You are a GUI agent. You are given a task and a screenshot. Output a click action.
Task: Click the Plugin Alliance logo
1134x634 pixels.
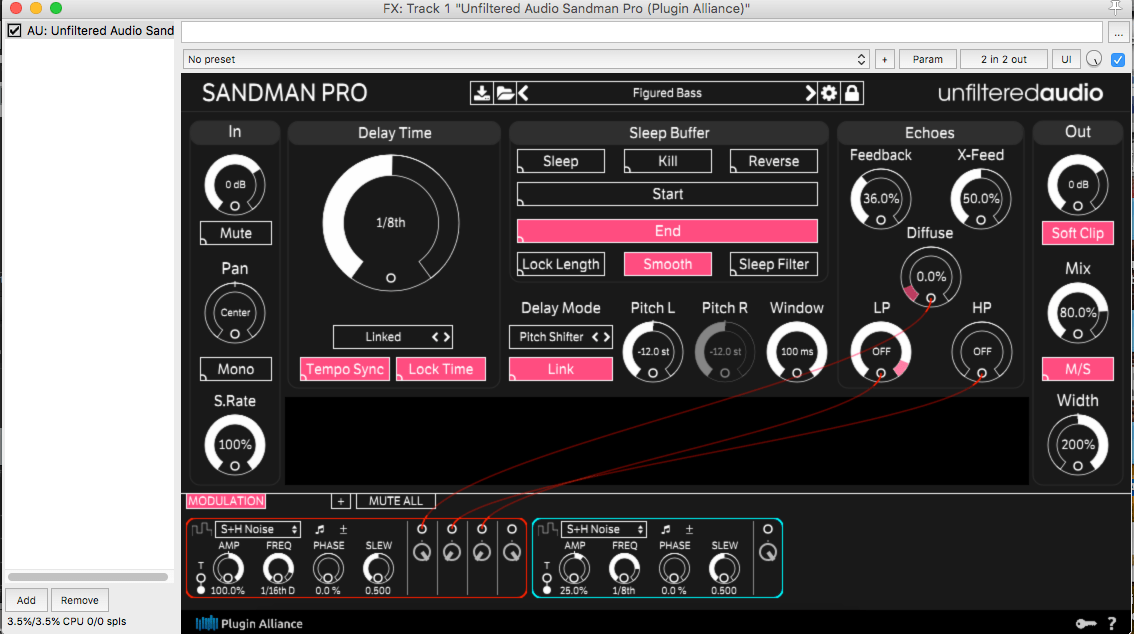[x=249, y=623]
